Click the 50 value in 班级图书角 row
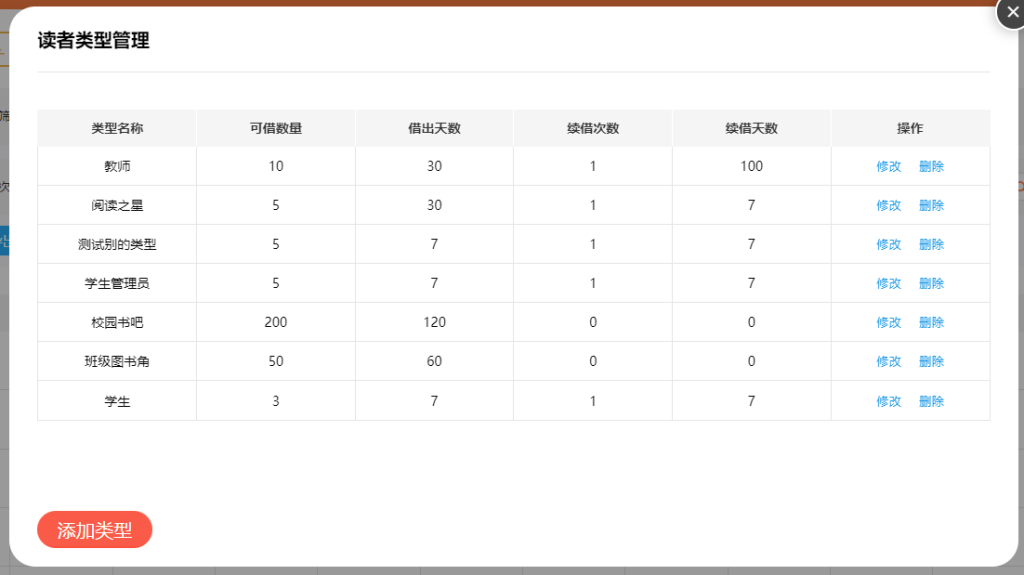The image size is (1024, 575). pyautogui.click(x=276, y=361)
